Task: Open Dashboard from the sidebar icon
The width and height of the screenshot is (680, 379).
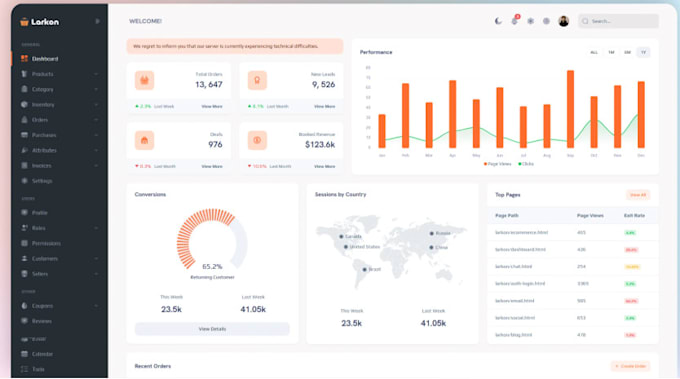Action: (24, 59)
